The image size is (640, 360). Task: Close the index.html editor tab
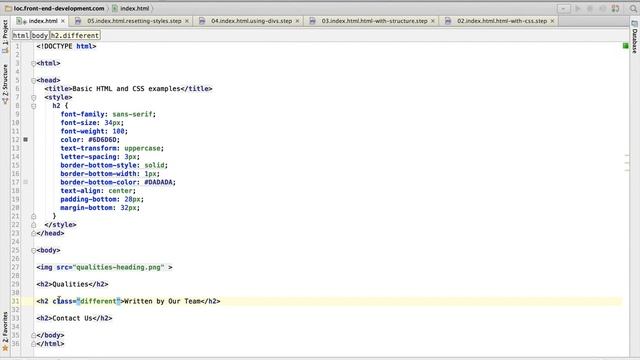[63, 21]
